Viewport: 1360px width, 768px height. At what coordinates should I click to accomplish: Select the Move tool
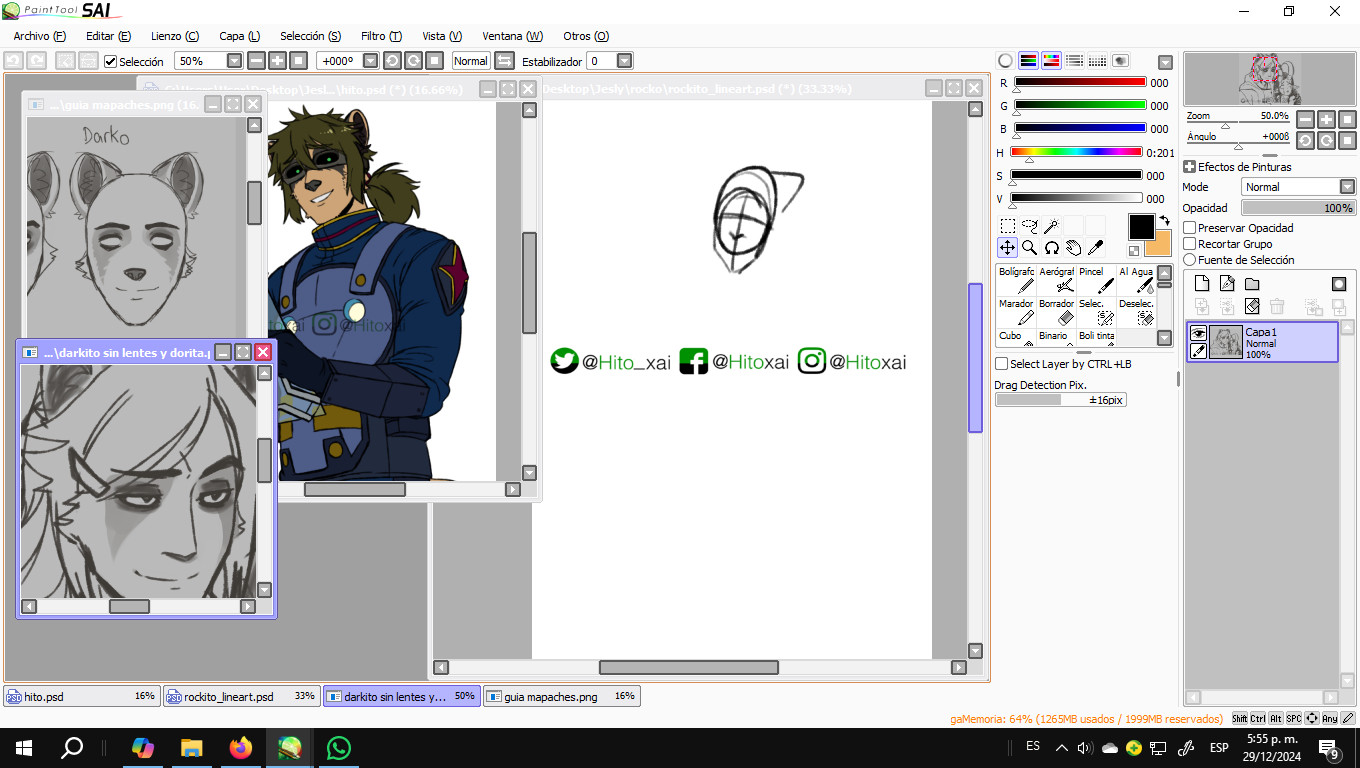(1008, 248)
